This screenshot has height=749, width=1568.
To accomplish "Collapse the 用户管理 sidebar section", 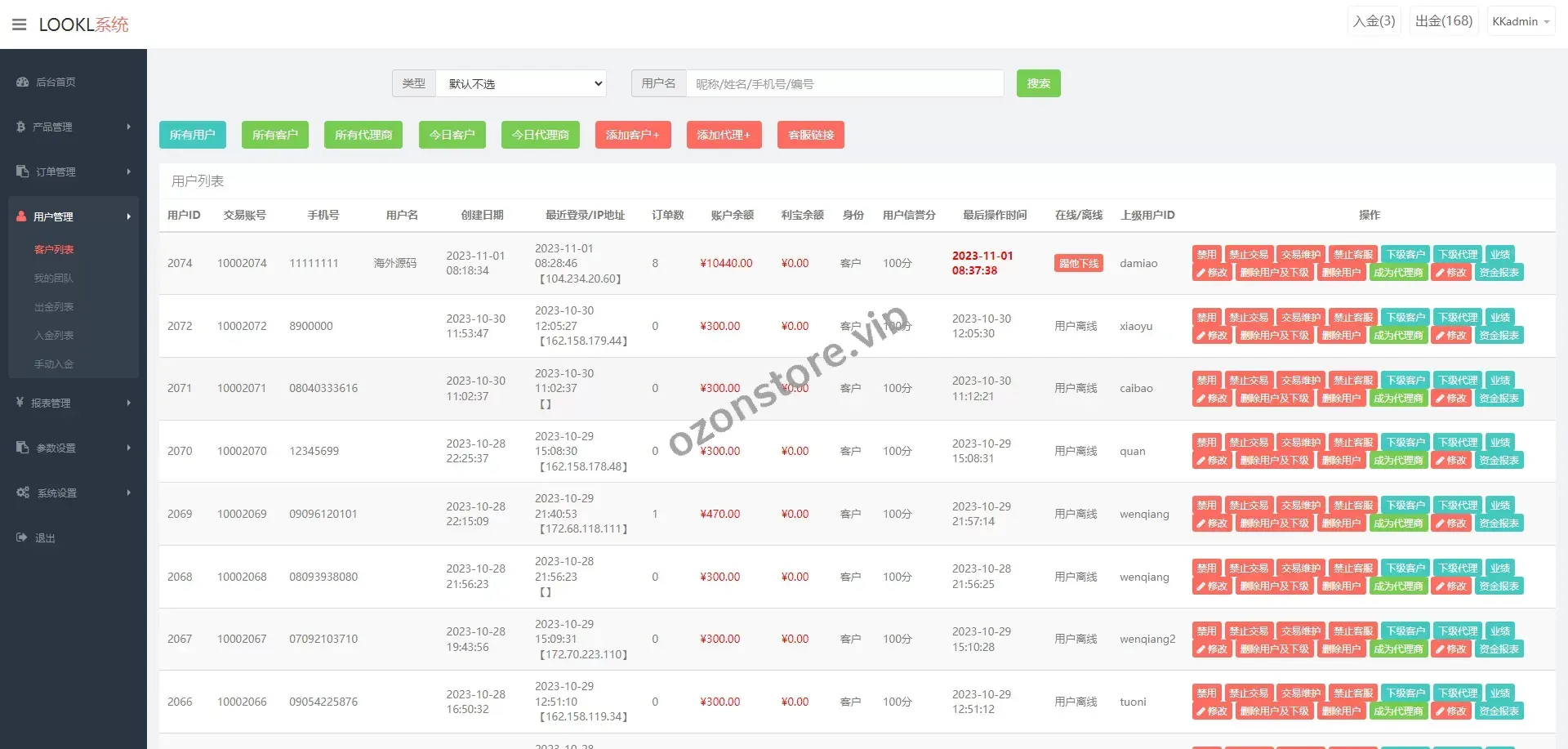I will tap(73, 216).
